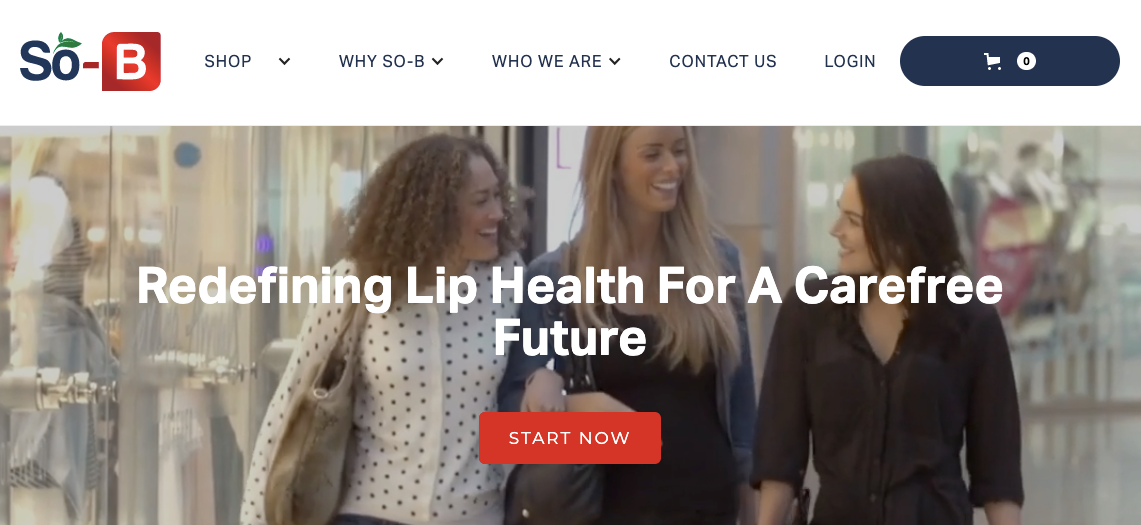Click the red START NOW button
Image resolution: width=1141 pixels, height=525 pixels.
point(570,438)
